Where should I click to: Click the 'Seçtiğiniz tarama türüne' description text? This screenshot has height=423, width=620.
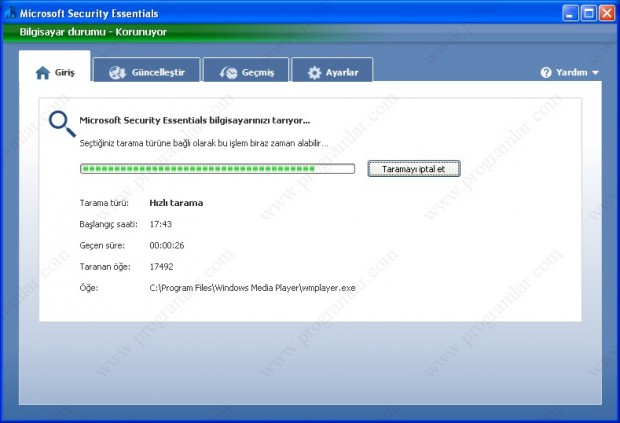pos(204,143)
